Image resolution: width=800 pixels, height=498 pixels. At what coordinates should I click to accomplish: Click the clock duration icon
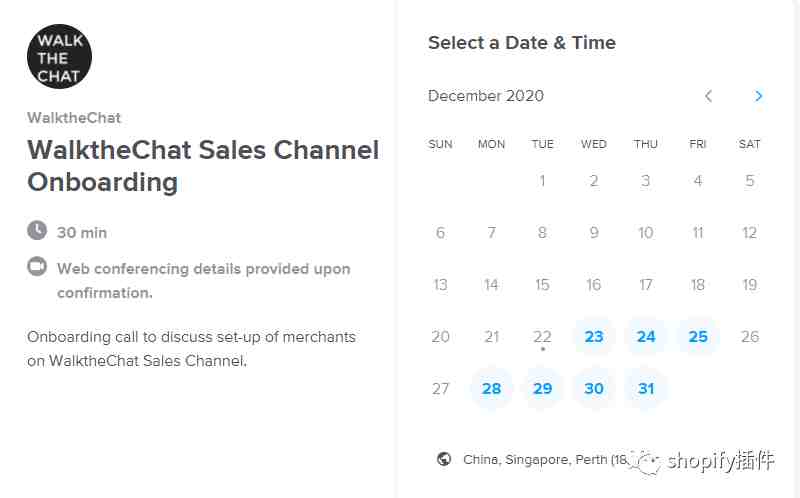pos(37,231)
